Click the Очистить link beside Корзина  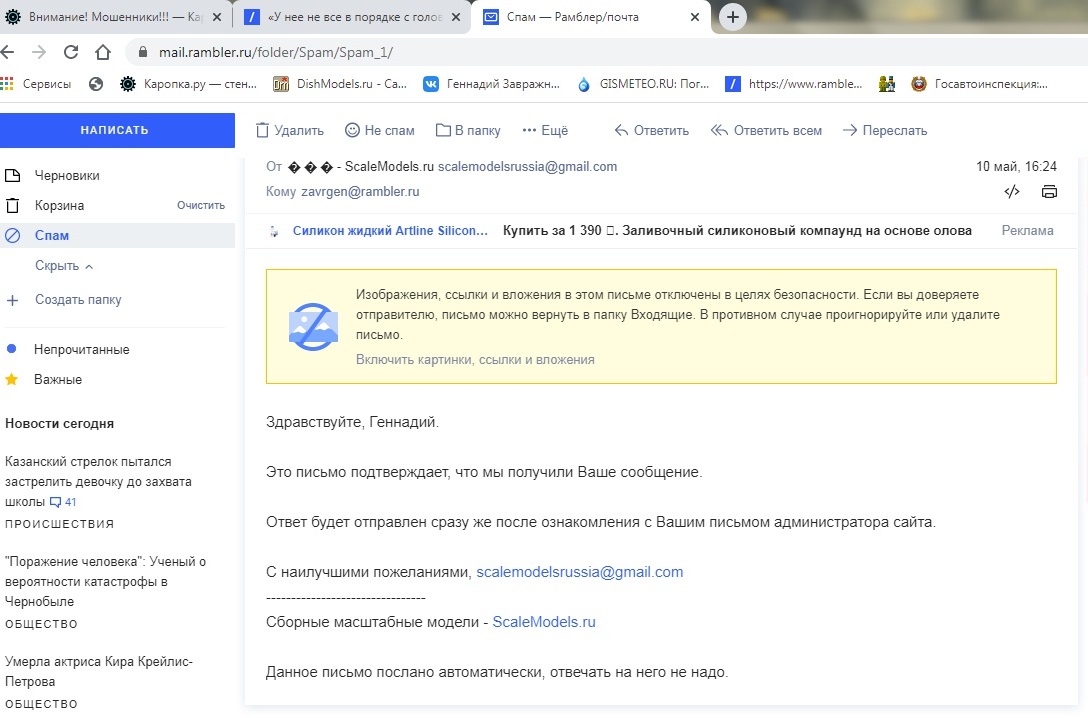(x=201, y=205)
